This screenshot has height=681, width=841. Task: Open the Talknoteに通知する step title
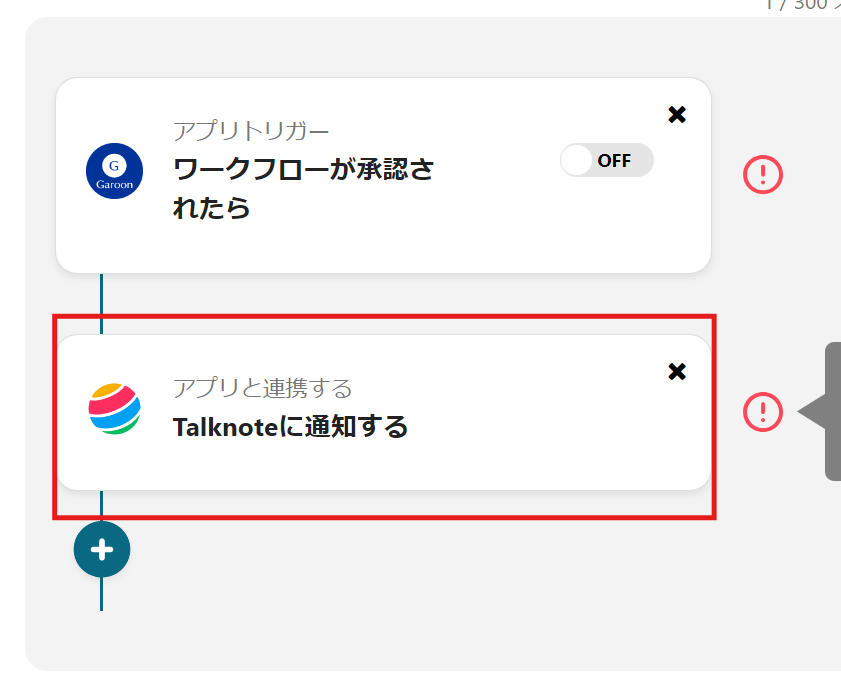[x=290, y=427]
